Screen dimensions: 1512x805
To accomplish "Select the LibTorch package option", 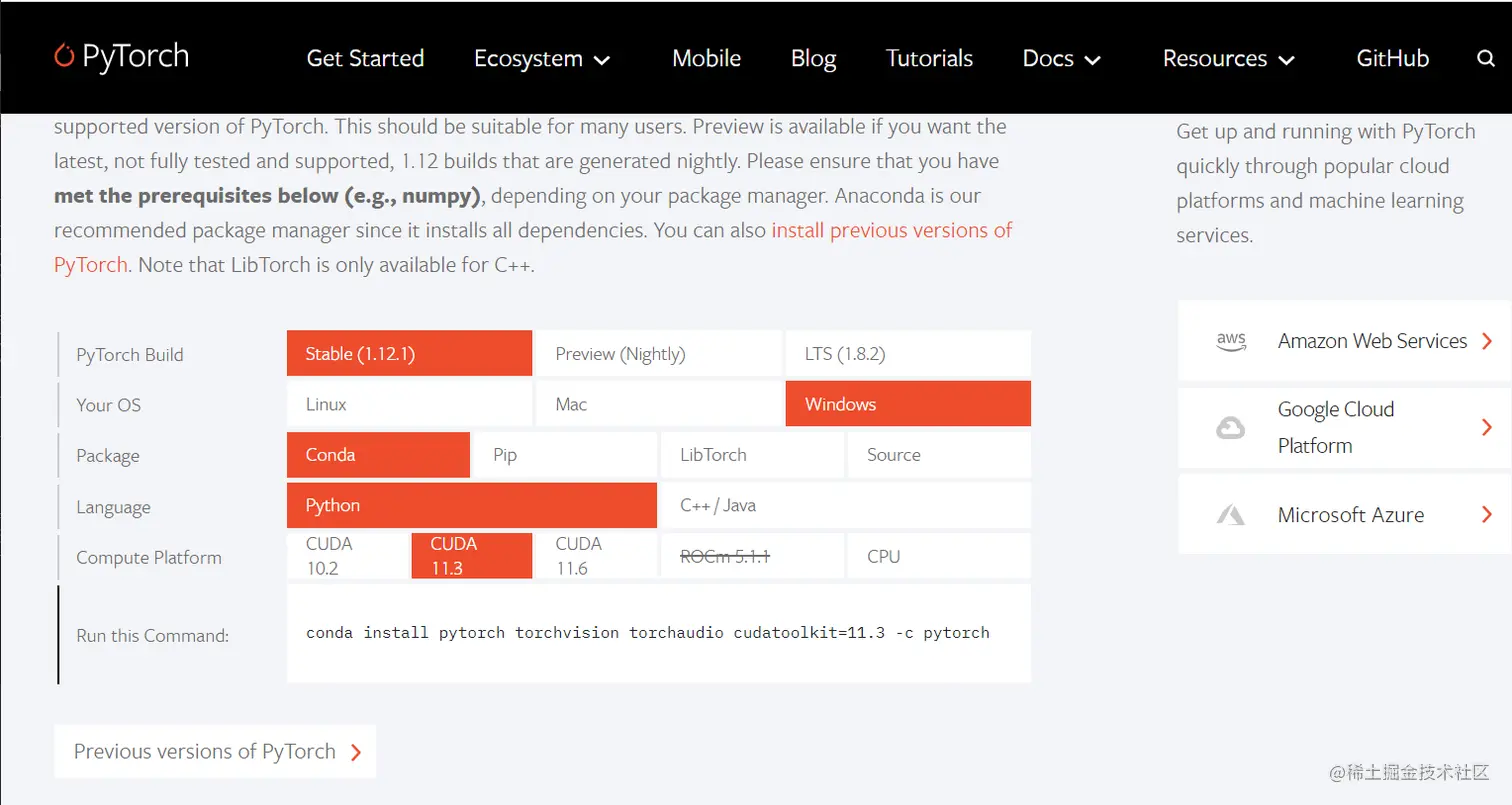I will coord(752,455).
